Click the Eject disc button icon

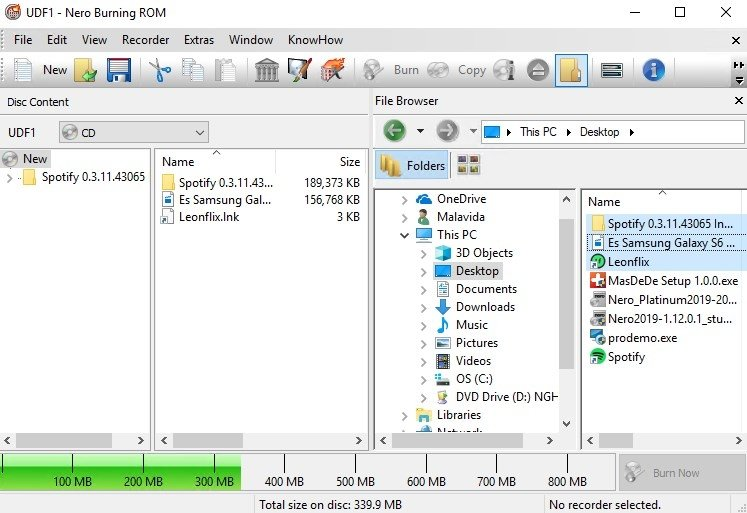pyautogui.click(x=538, y=70)
